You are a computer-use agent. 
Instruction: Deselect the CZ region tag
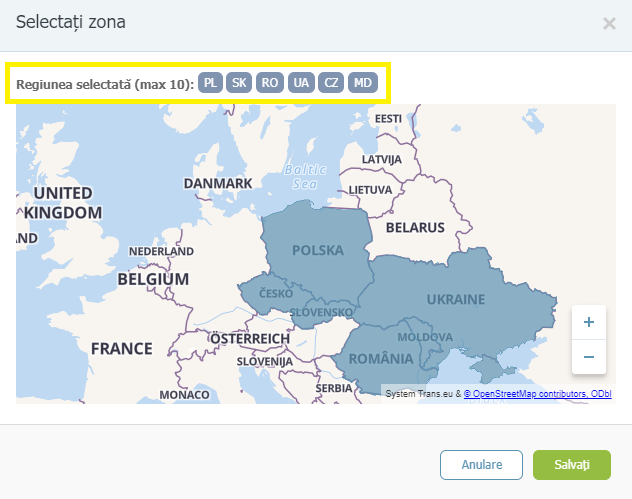(331, 83)
